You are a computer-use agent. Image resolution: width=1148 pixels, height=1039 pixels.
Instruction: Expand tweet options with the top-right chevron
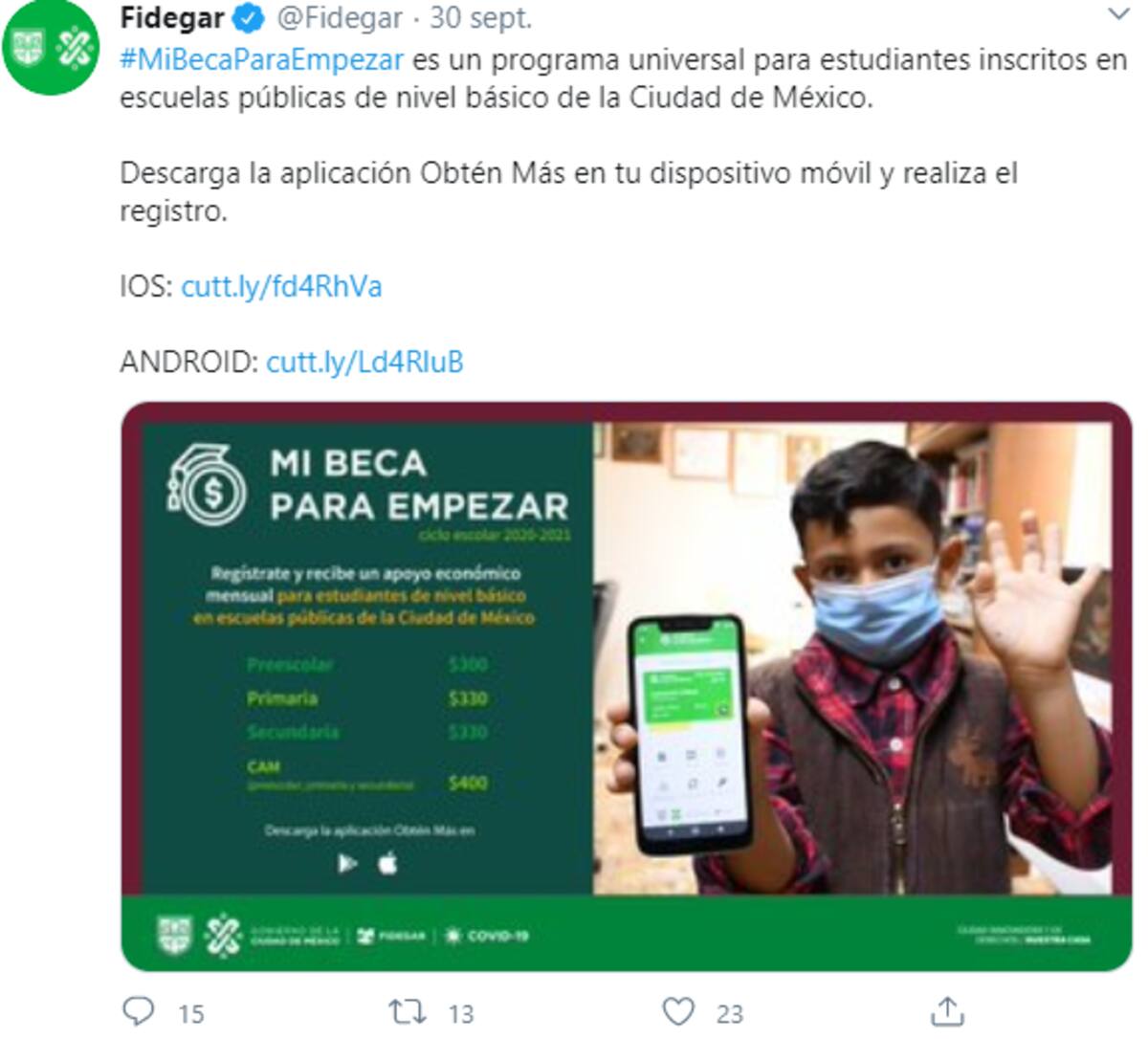(1117, 14)
